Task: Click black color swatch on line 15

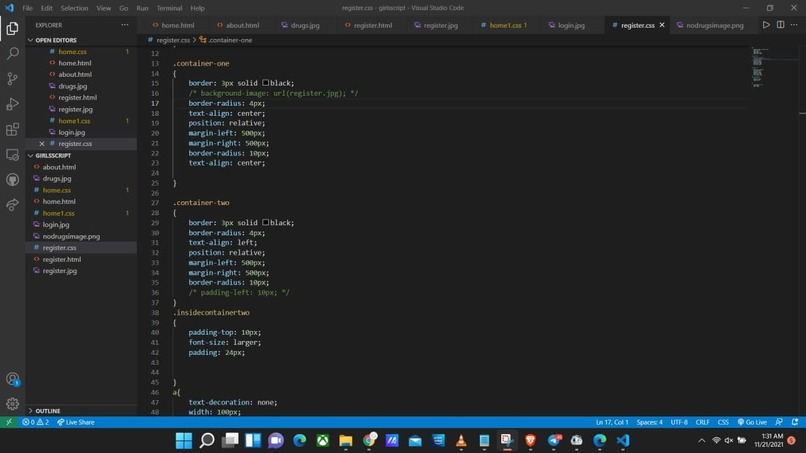Action: point(265,82)
